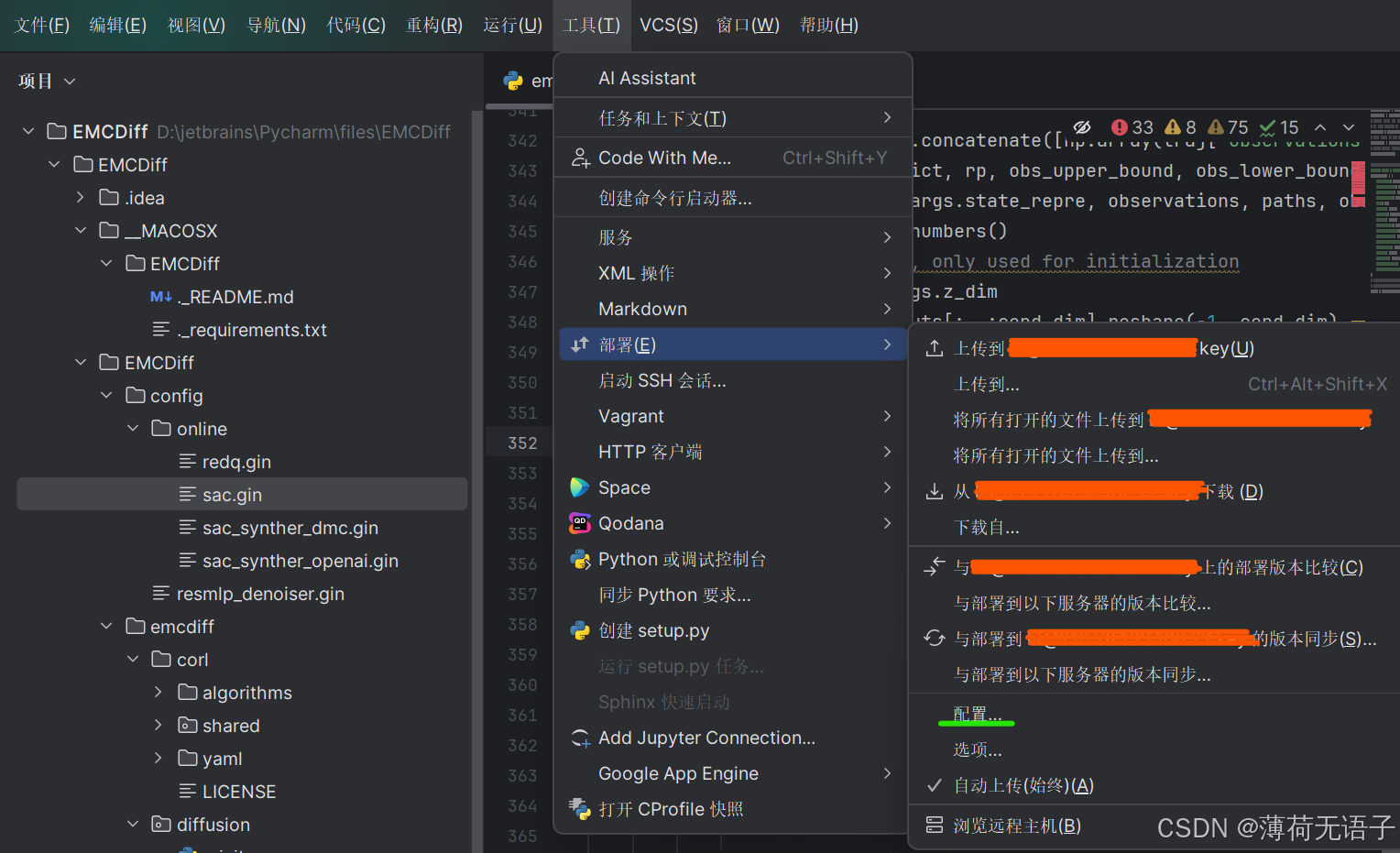This screenshot has width=1400, height=853.
Task: Collapse the online folder
Action: tap(133, 429)
